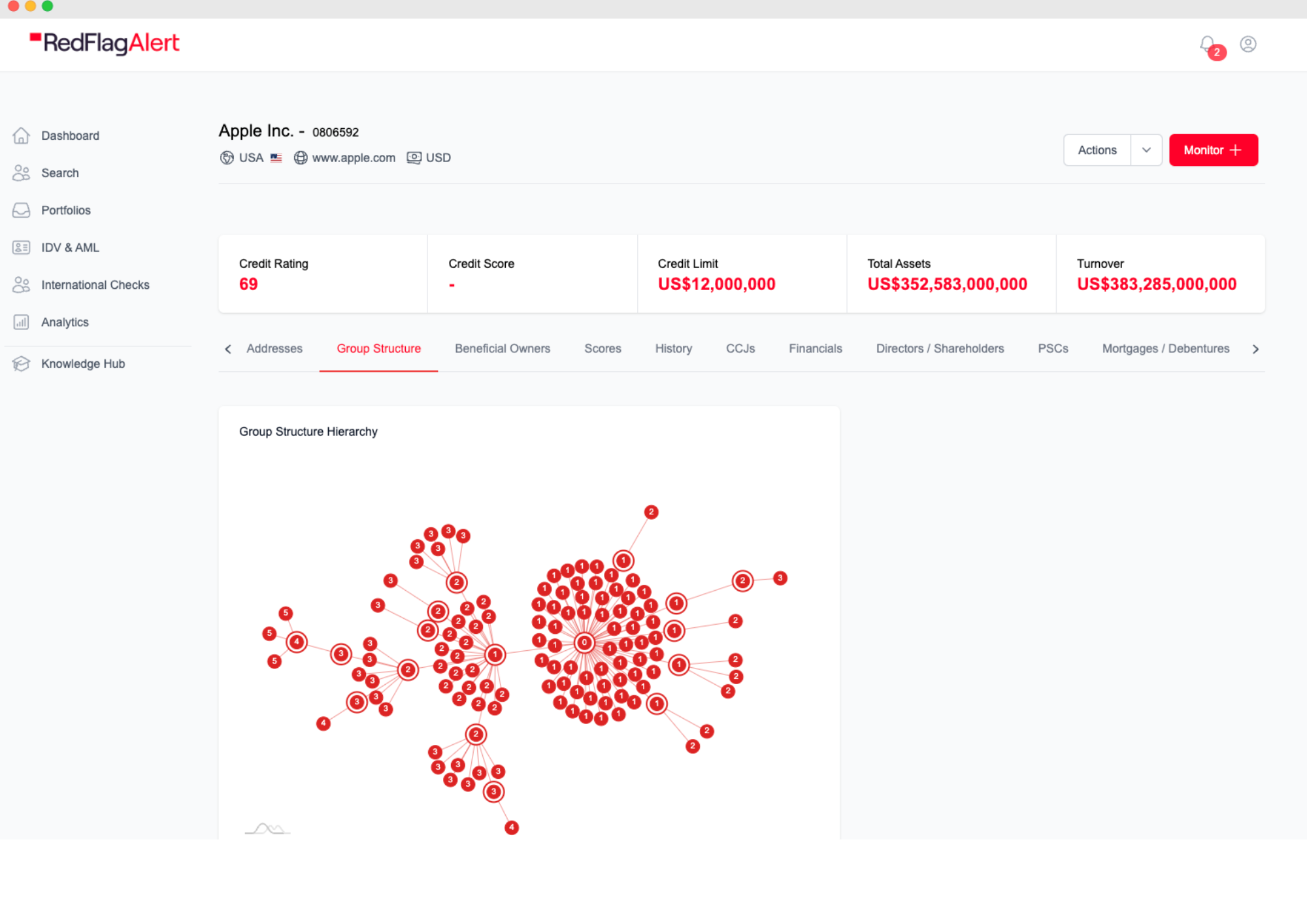Screen dimensions: 1307x924
Task: Switch to the Addresses tab
Action: tap(274, 348)
